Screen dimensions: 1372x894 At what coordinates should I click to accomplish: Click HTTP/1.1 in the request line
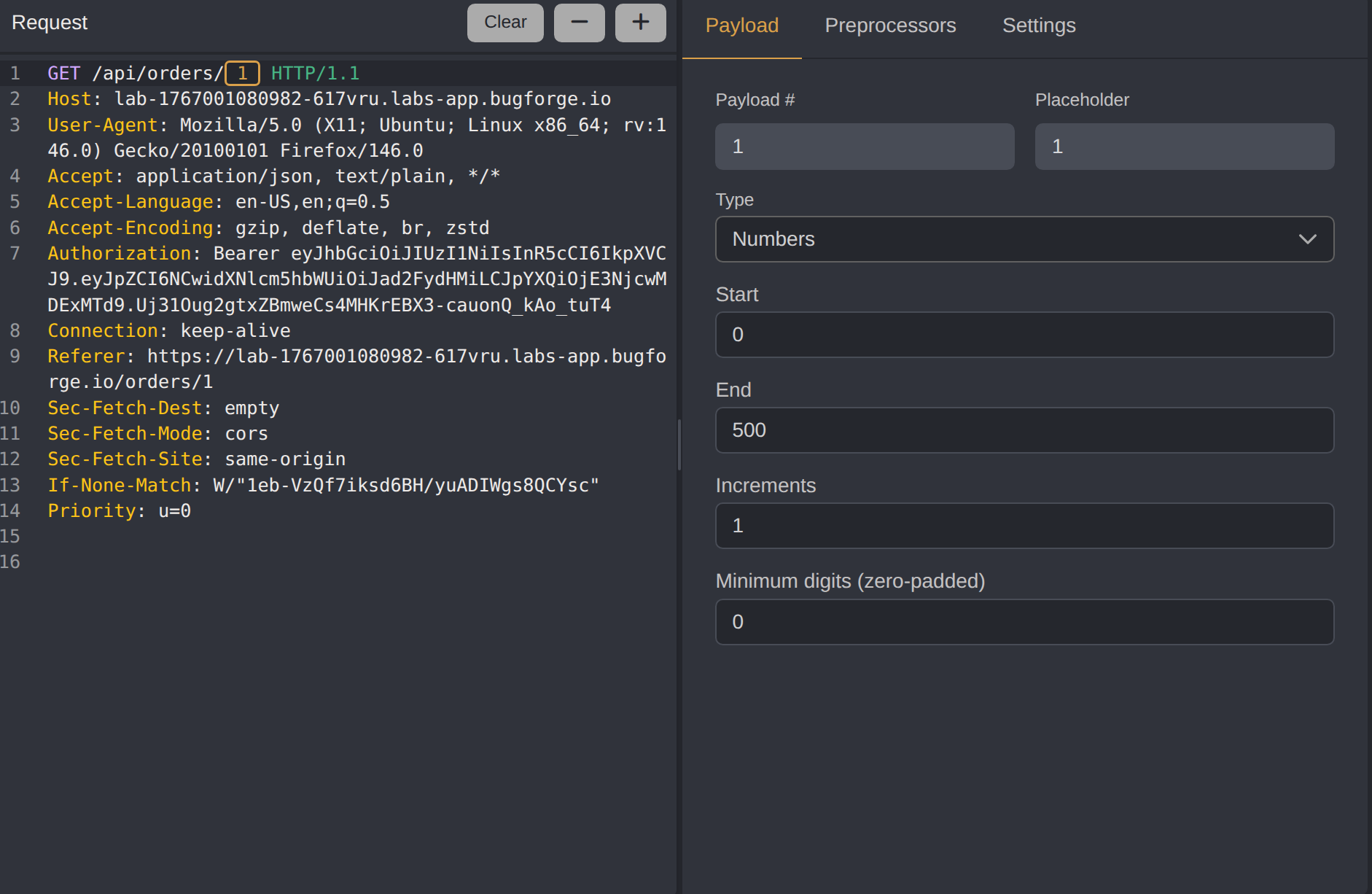[x=315, y=74]
